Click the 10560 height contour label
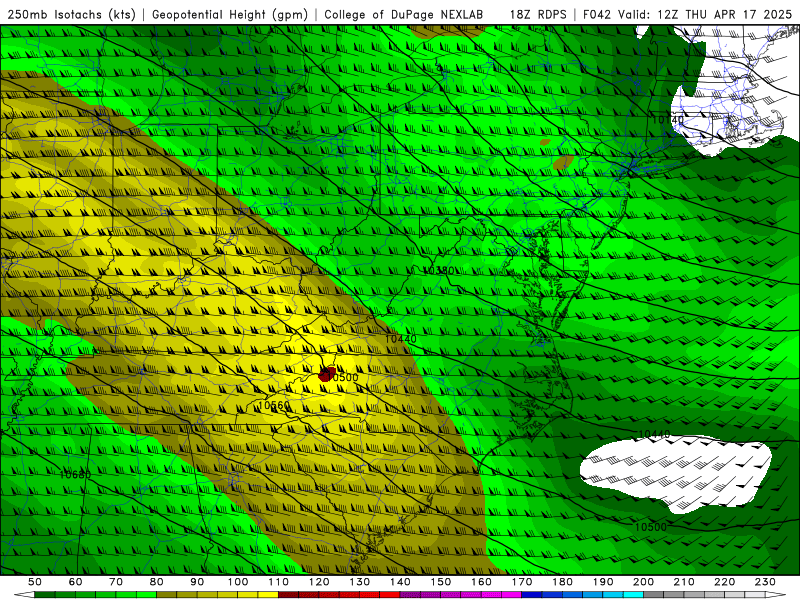The width and height of the screenshot is (800, 600). (x=274, y=405)
